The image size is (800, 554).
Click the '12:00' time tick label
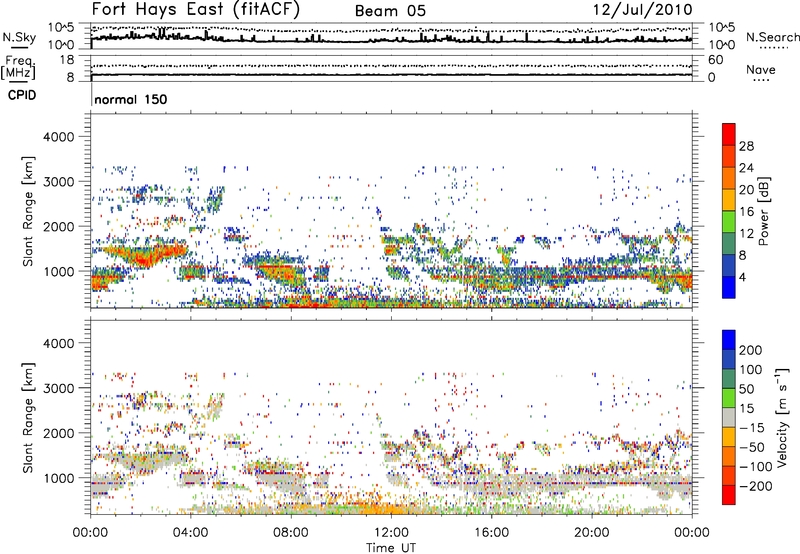[x=391, y=533]
